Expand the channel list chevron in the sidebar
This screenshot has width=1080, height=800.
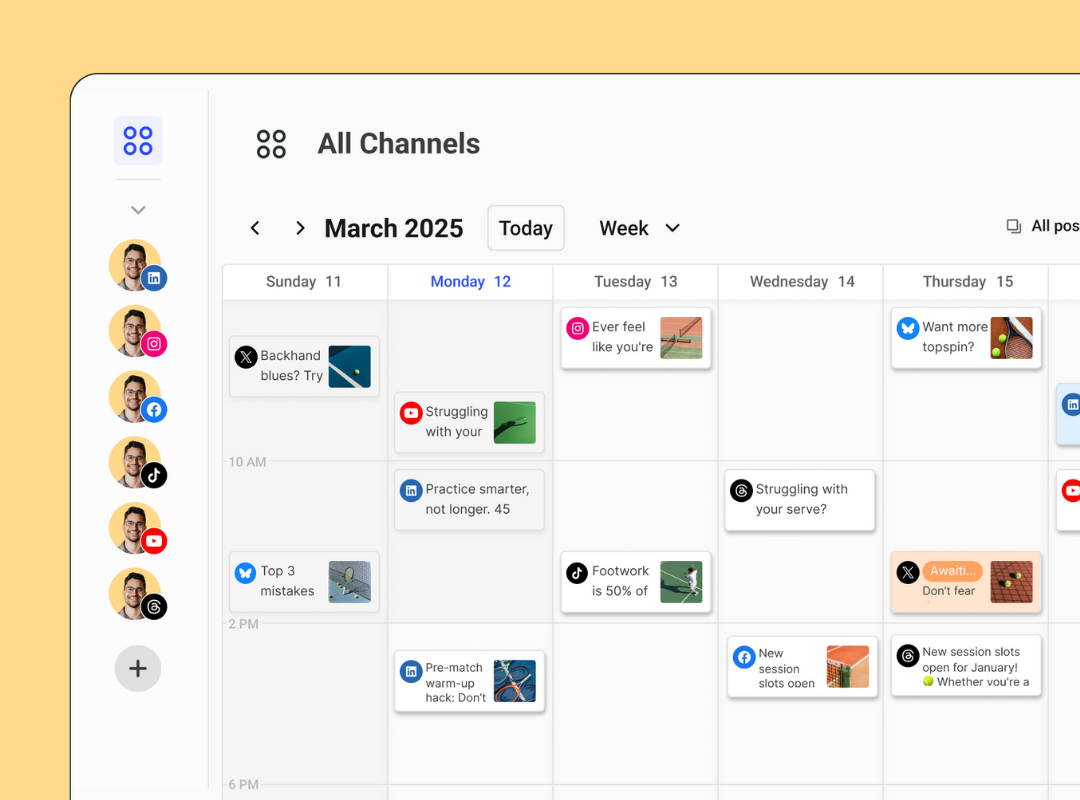[x=137, y=209]
